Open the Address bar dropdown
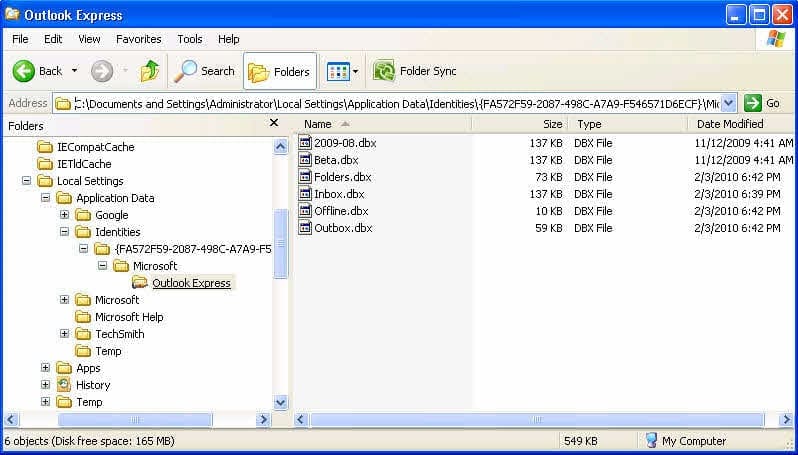Image resolution: width=798 pixels, height=455 pixels. [x=729, y=103]
